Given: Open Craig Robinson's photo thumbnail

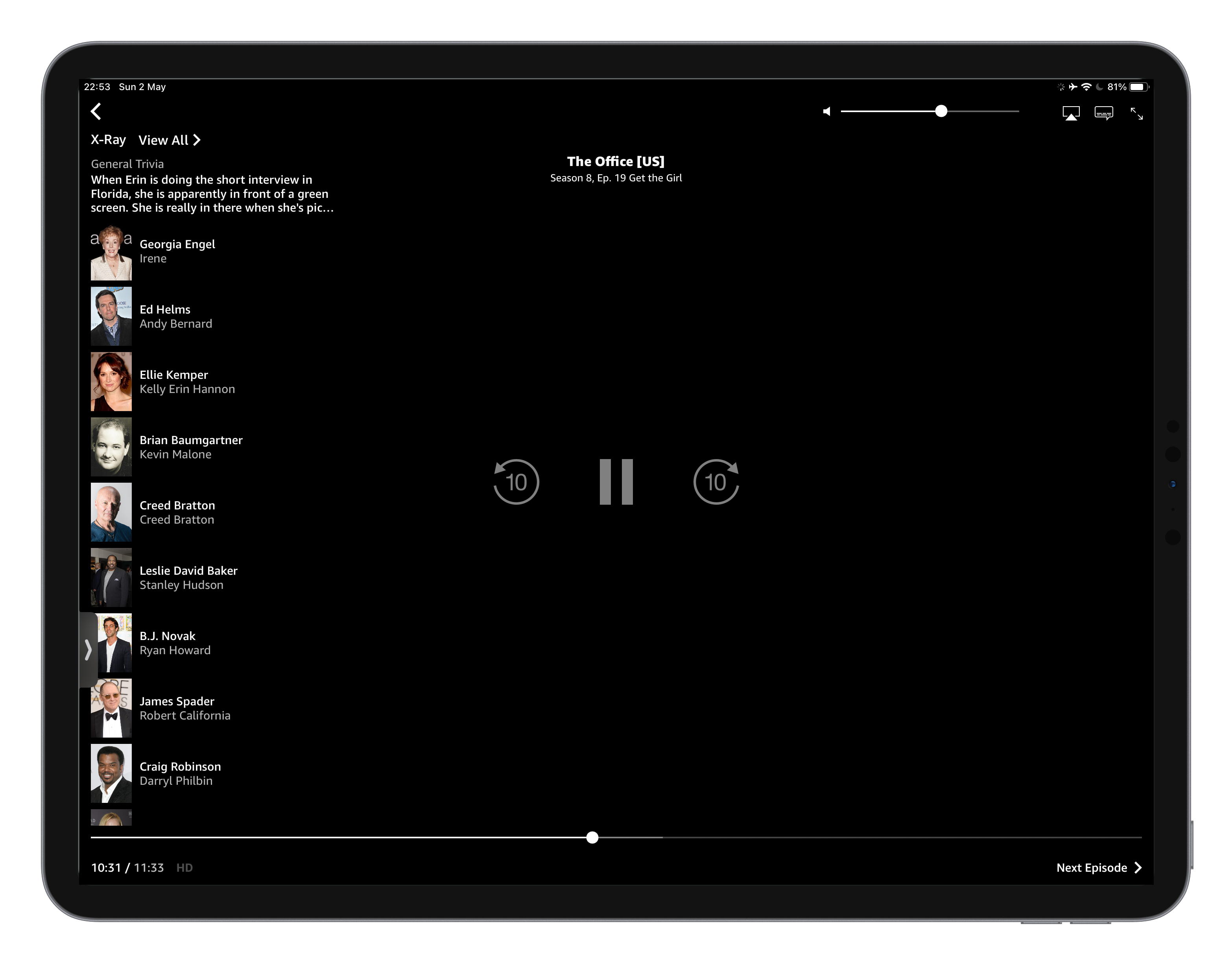Looking at the screenshot, I should pos(111,773).
